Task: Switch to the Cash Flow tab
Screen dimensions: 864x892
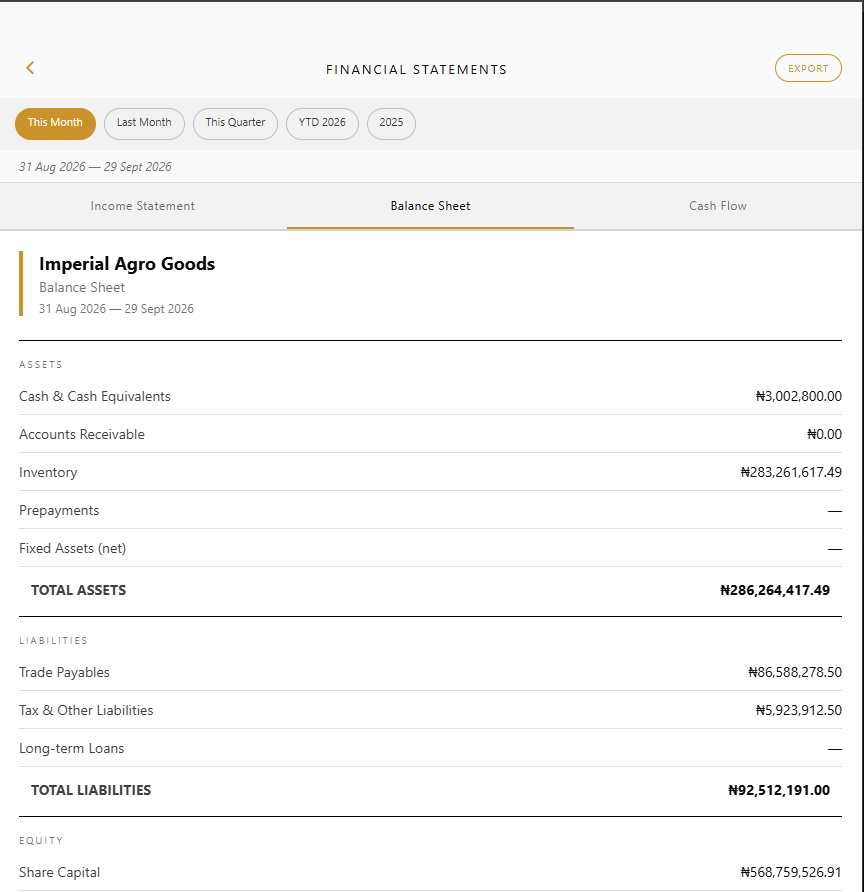Action: (718, 206)
